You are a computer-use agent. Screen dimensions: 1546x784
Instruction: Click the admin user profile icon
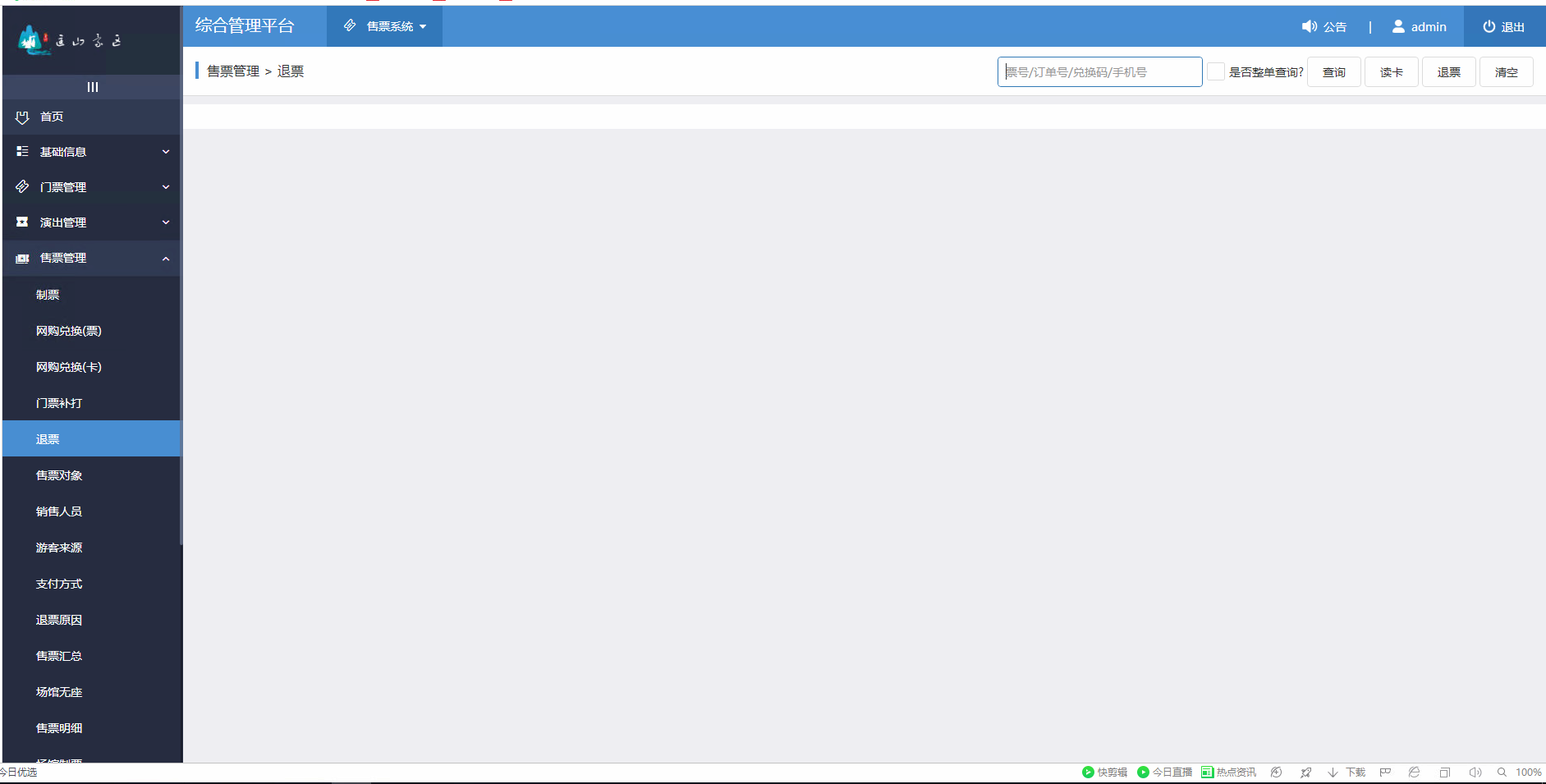(1398, 27)
